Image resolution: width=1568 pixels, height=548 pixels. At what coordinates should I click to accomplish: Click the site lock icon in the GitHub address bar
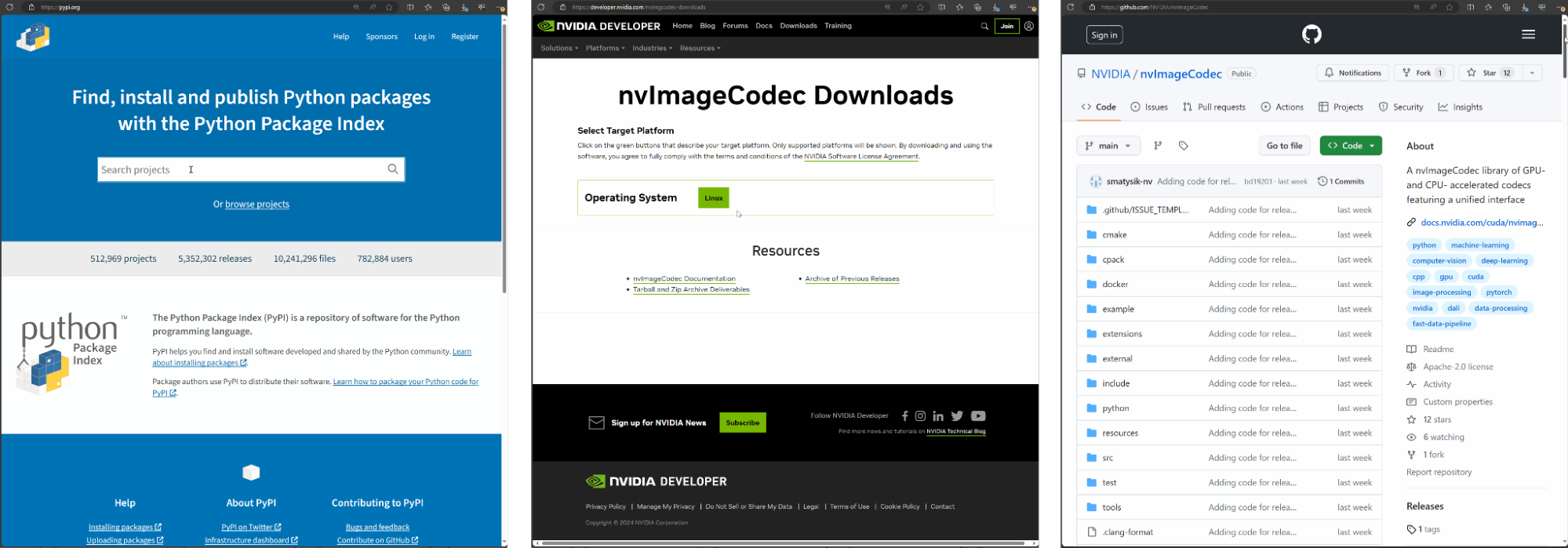point(1092,7)
